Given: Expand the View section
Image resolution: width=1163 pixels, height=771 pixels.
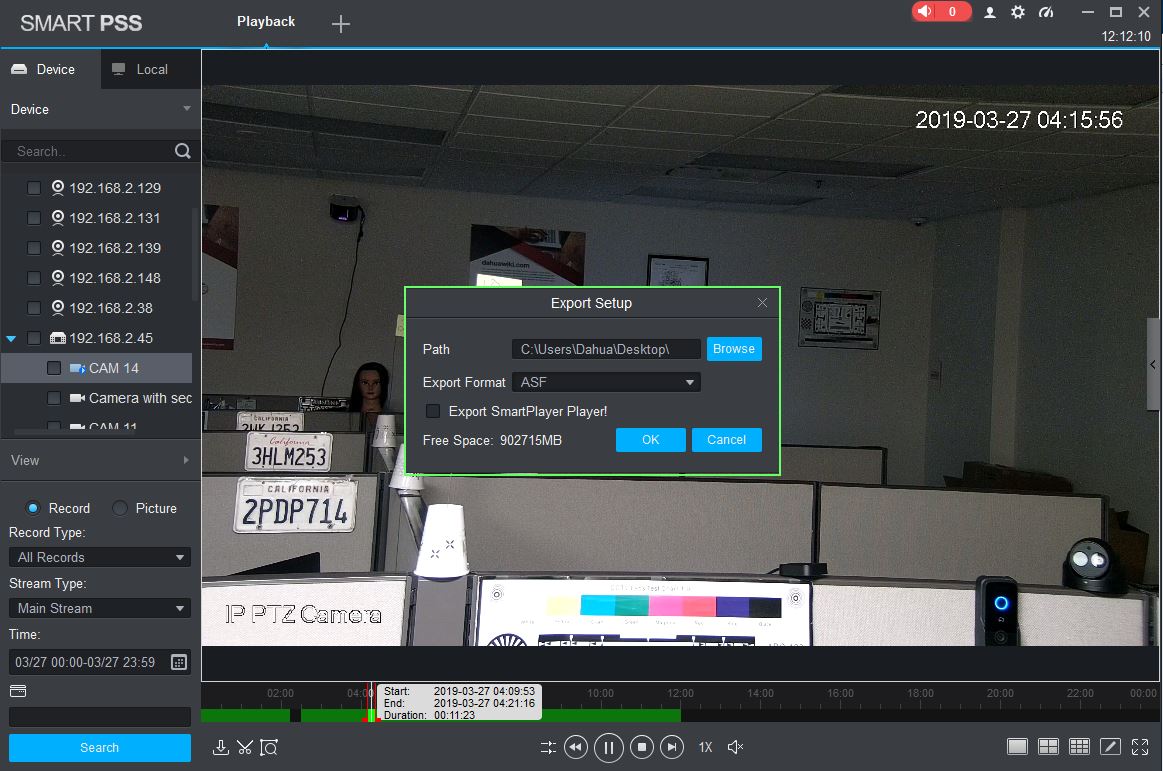Looking at the screenshot, I should pos(100,460).
